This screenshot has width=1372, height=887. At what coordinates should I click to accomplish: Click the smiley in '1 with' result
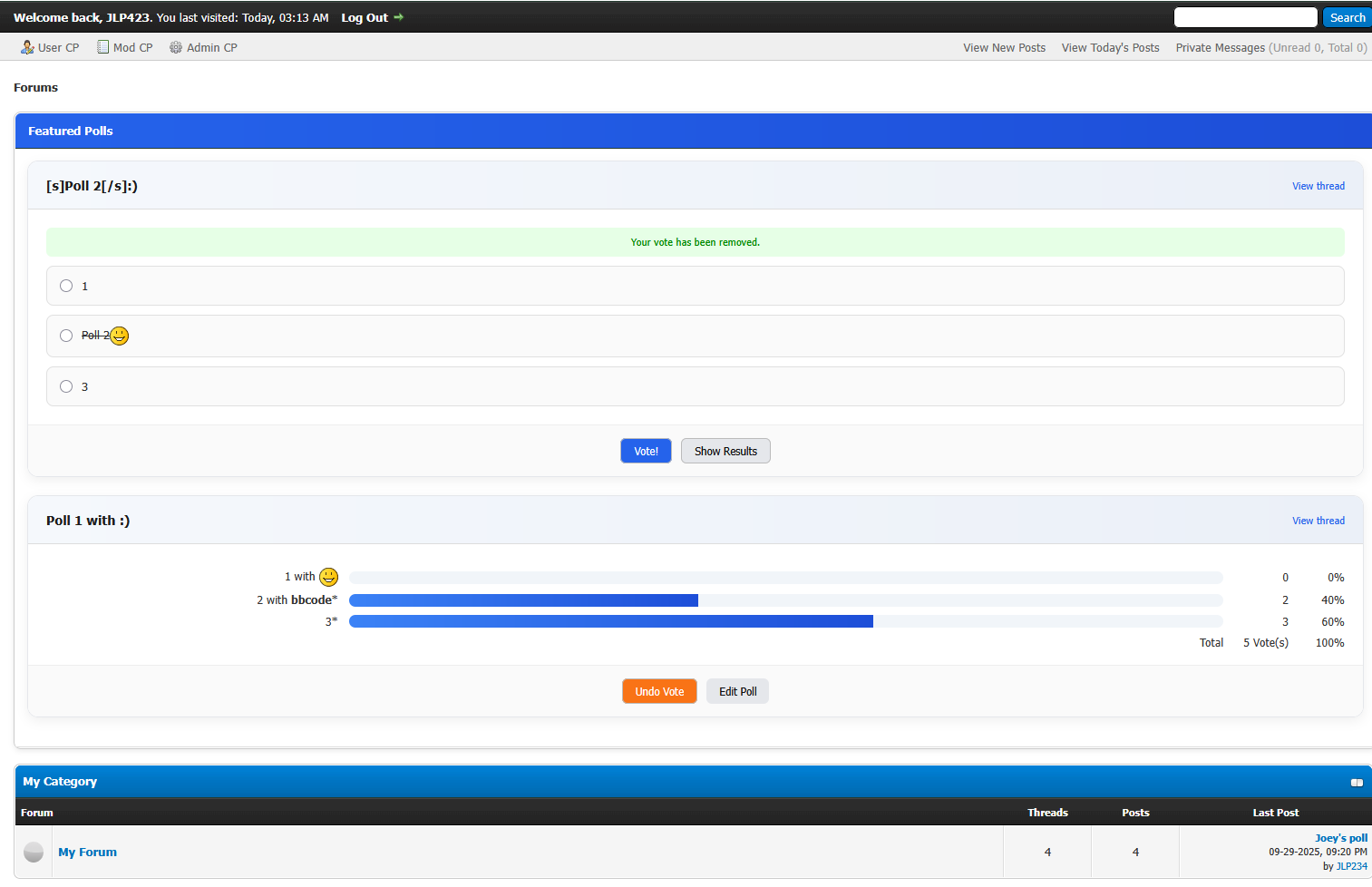329,577
